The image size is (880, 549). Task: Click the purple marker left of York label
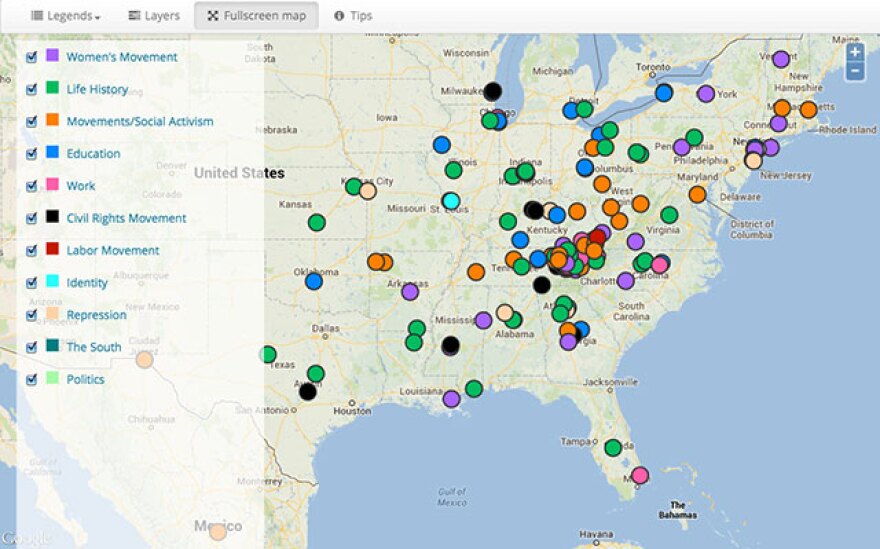(x=706, y=94)
